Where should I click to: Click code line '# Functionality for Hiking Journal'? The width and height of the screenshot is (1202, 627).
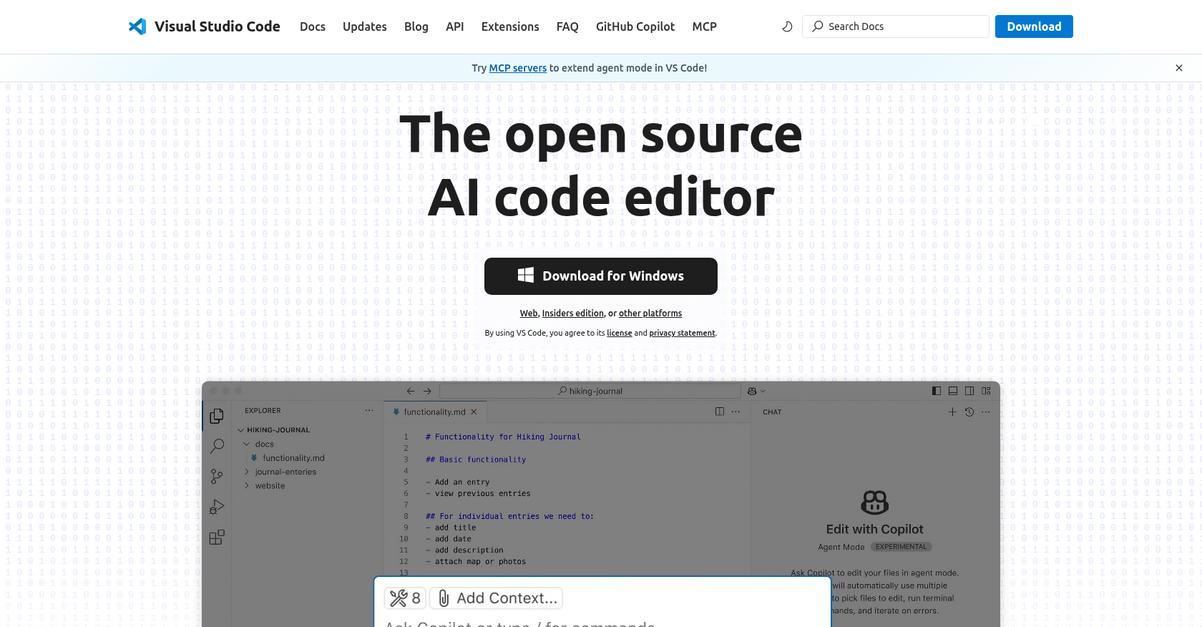(x=503, y=437)
